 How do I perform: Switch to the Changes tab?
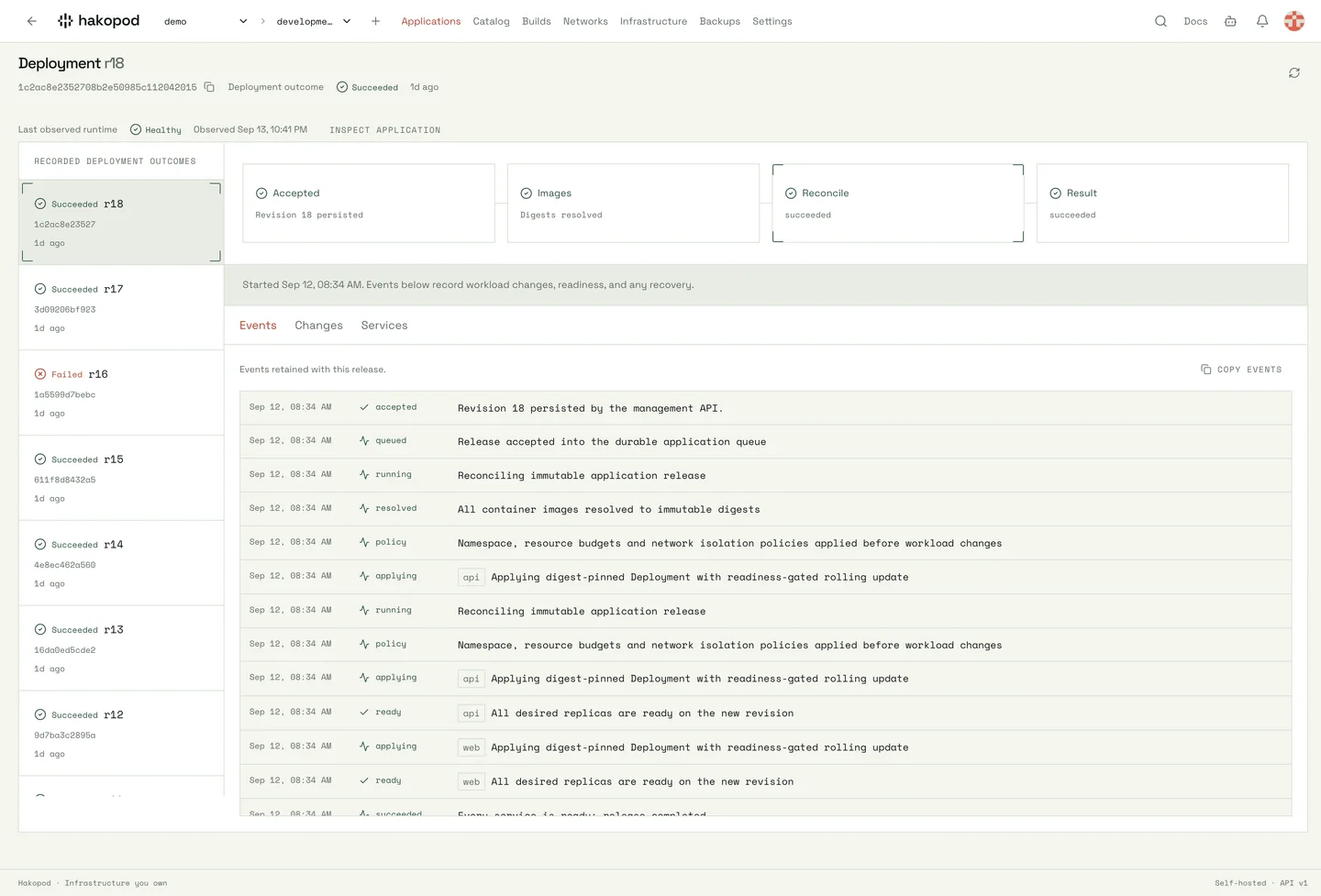coord(318,326)
